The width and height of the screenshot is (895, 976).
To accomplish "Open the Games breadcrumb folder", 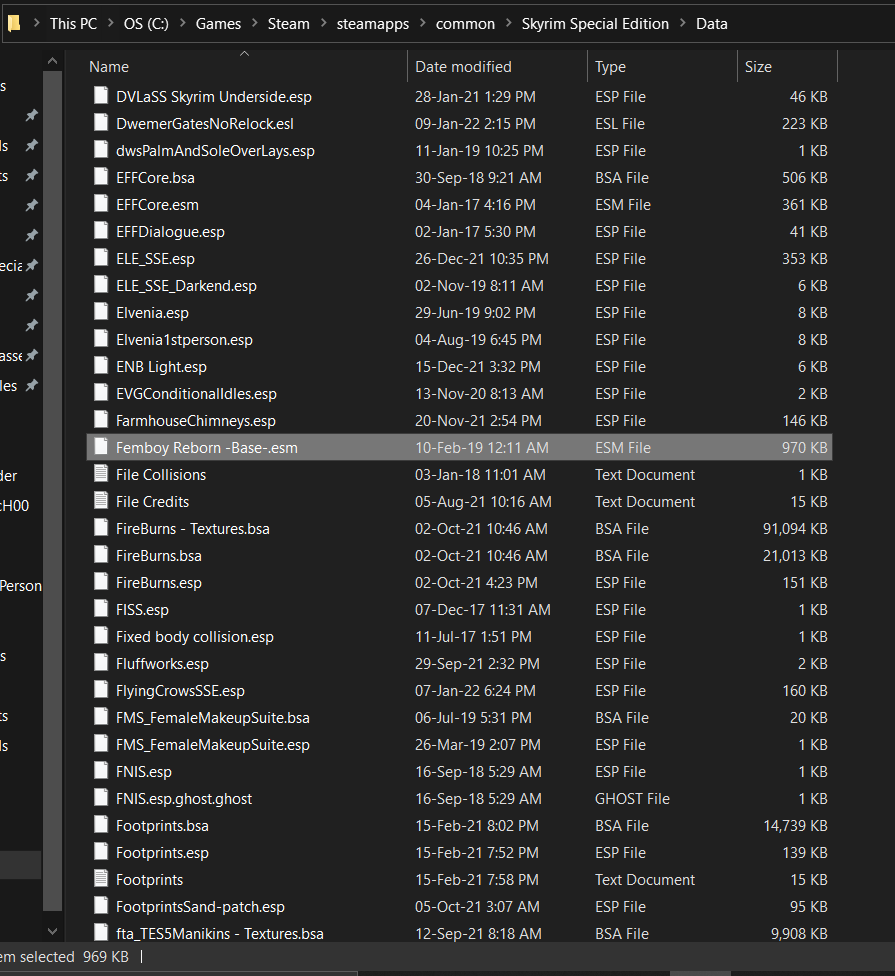I will click(218, 24).
